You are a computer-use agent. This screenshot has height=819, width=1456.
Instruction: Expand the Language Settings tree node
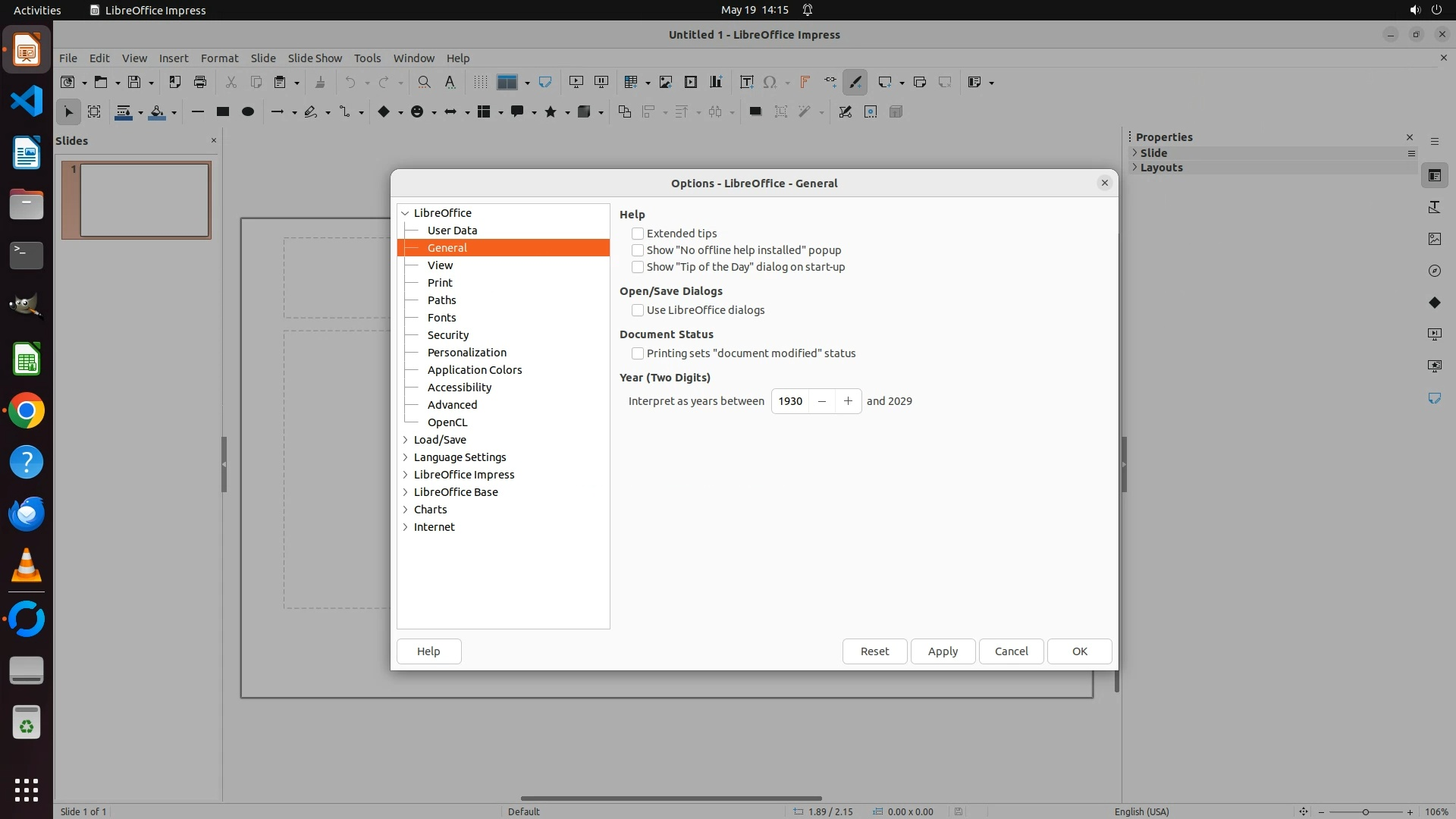click(x=405, y=457)
